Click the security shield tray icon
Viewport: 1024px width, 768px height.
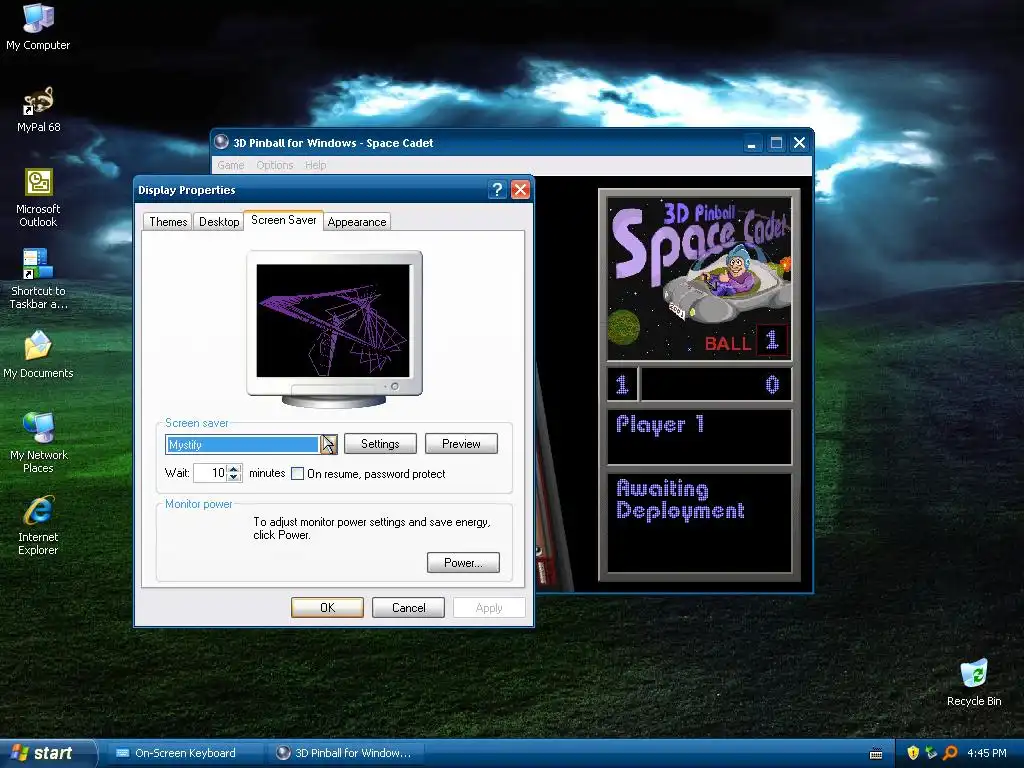913,753
